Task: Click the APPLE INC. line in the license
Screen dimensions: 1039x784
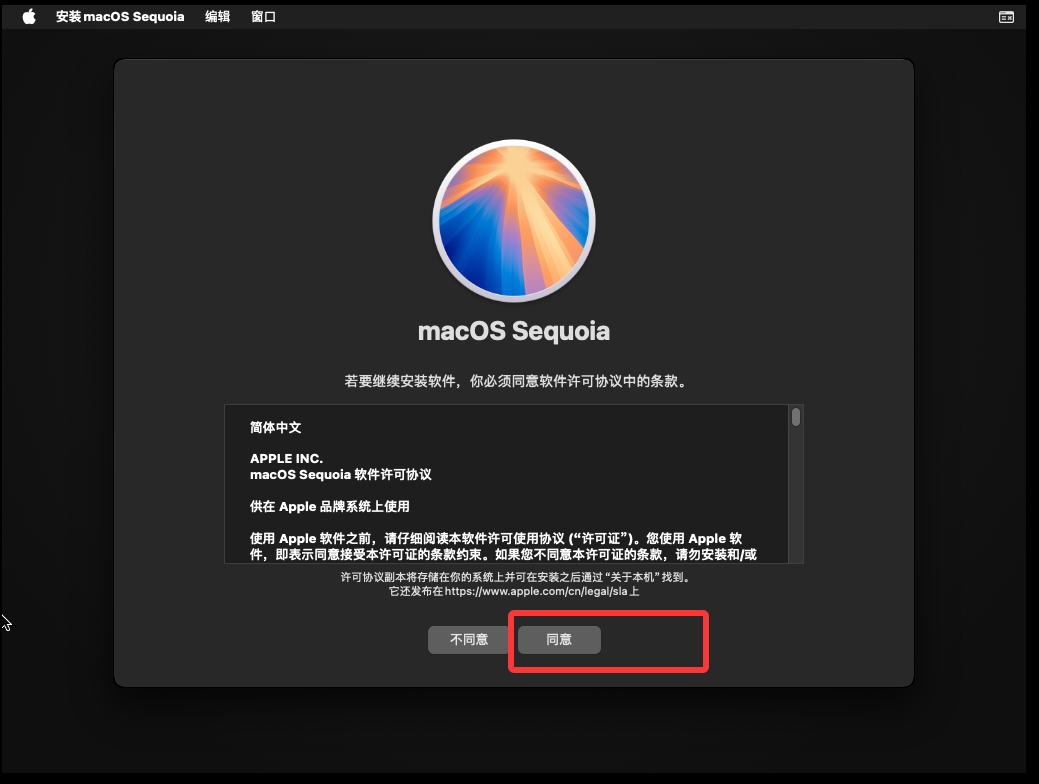Action: [x=286, y=459]
